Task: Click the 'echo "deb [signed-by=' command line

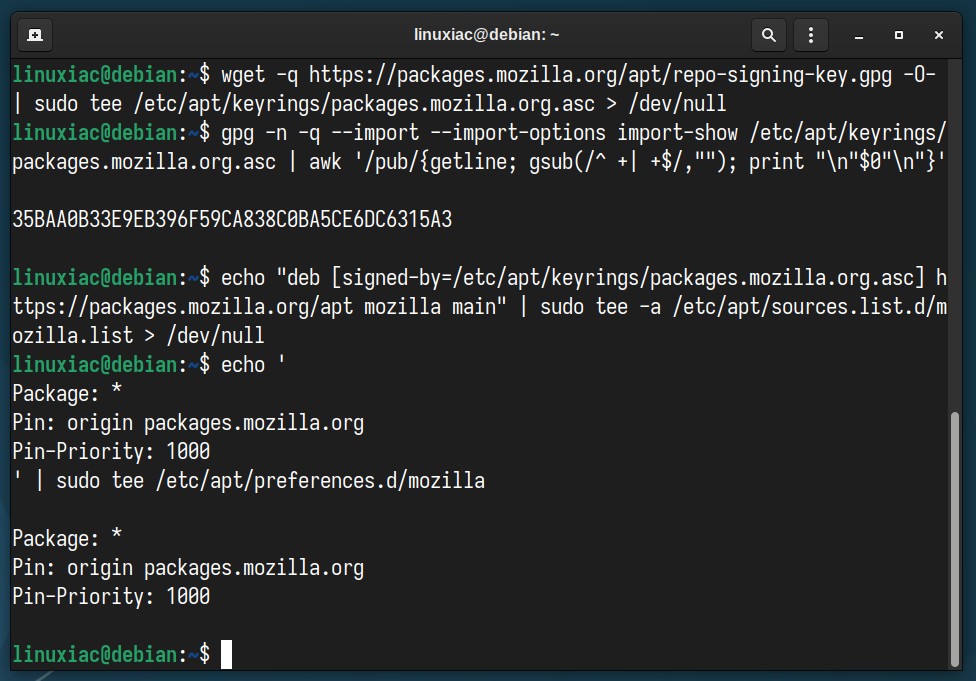Action: 479,278
